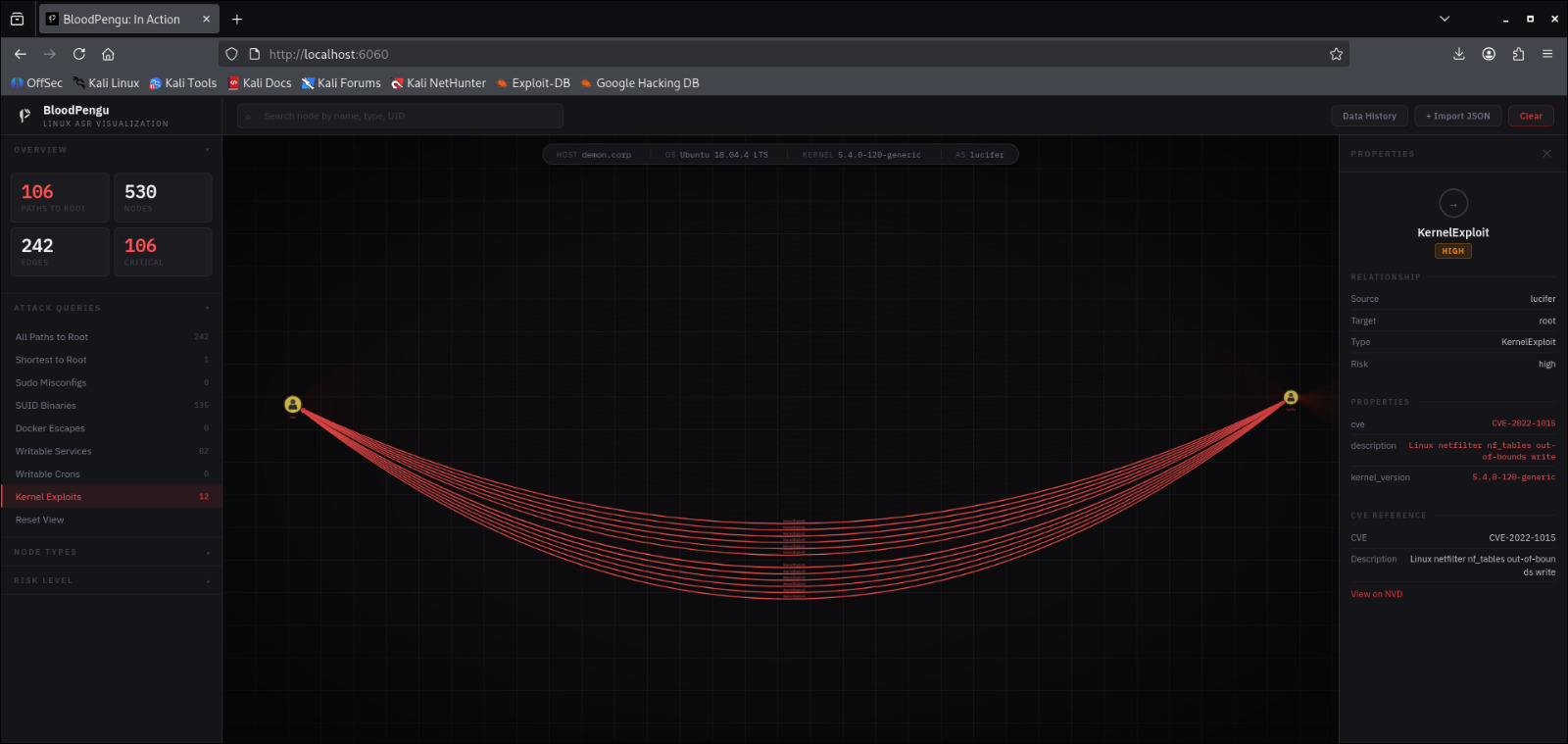
Task: Collapse the Attack Queries section
Action: coord(208,308)
